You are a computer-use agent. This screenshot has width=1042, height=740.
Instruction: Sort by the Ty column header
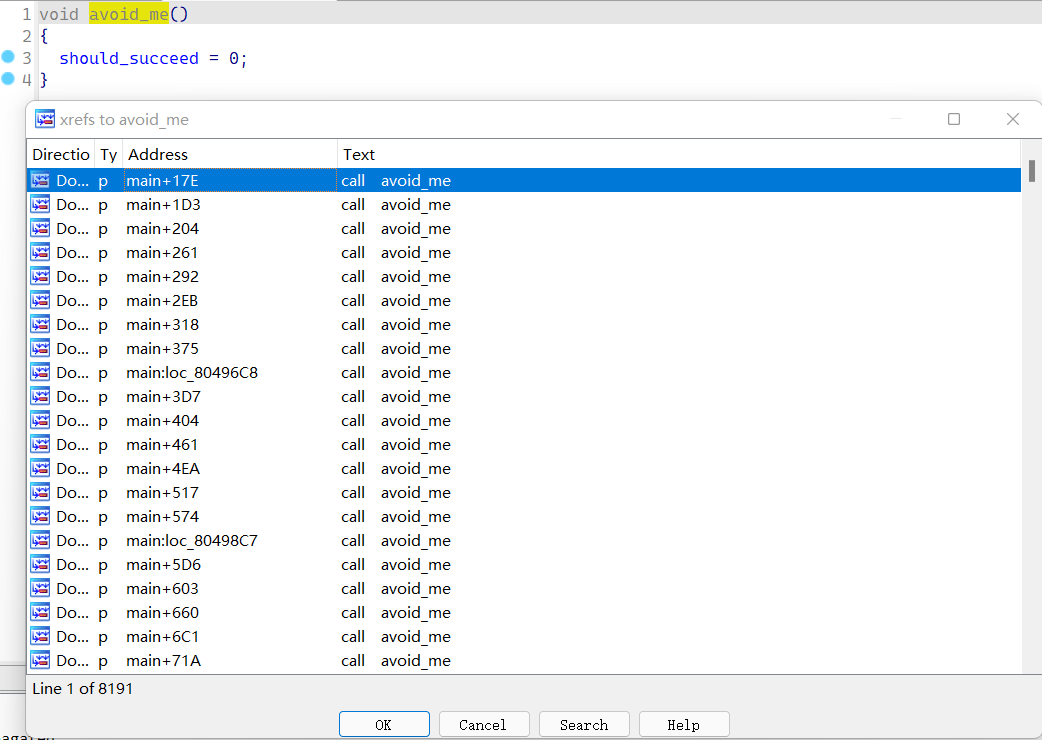click(x=109, y=154)
